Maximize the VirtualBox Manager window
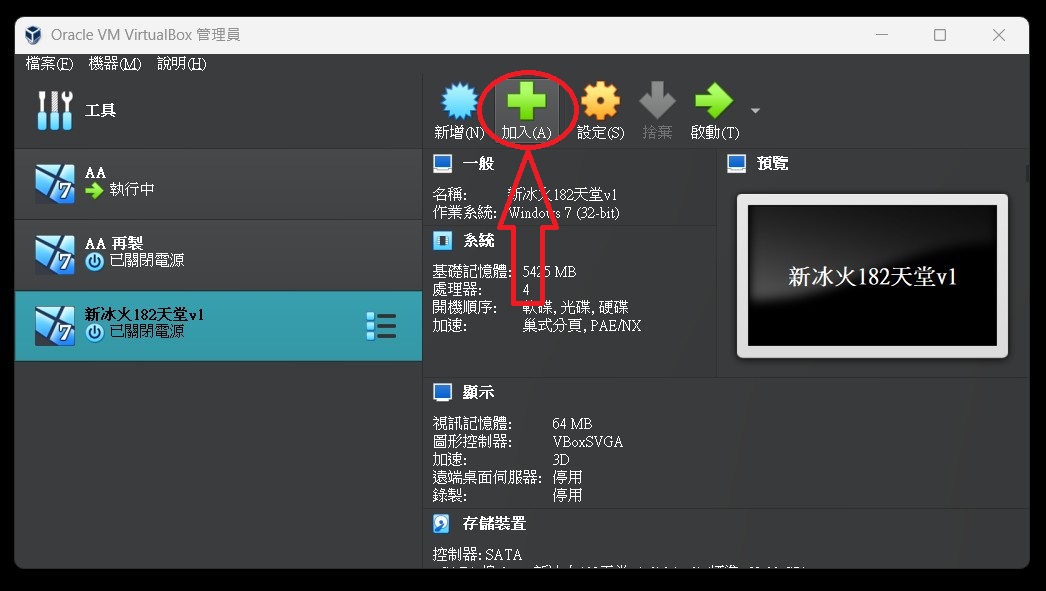Viewport: 1046px width, 591px height. point(939,35)
